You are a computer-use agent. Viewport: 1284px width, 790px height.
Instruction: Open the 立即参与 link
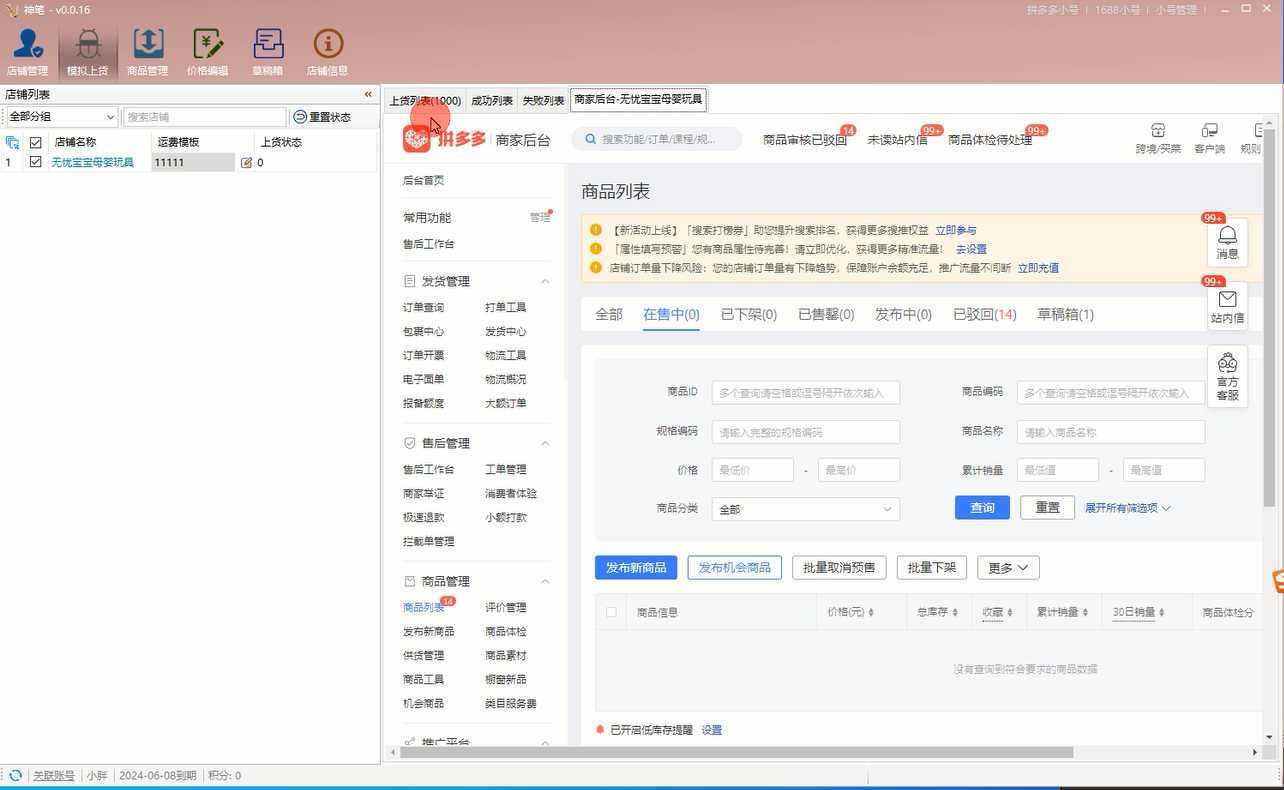956,230
